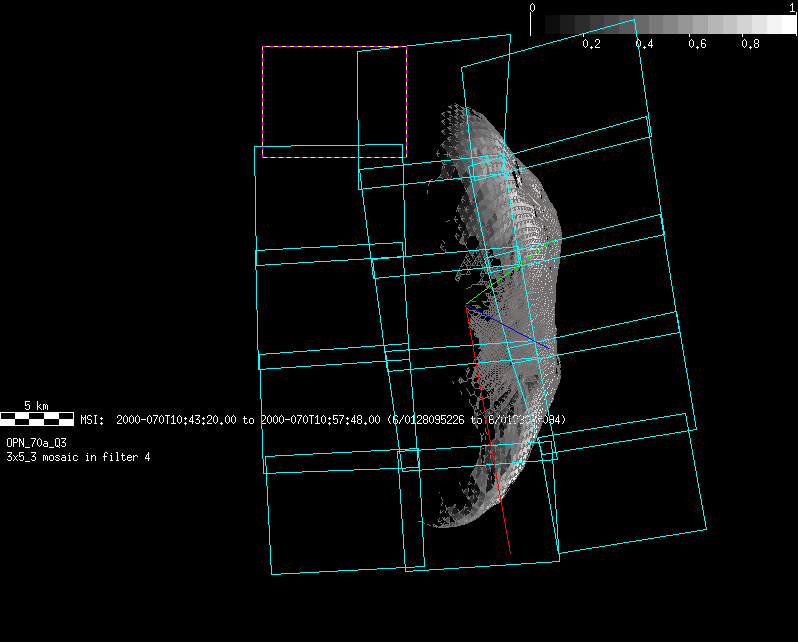Click the blue axis vector line

click(510, 327)
